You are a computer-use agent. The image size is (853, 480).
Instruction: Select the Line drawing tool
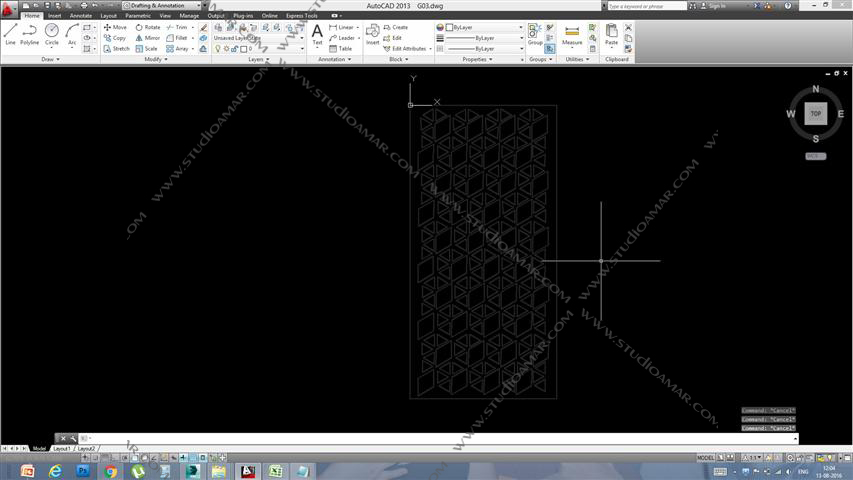coord(10,34)
